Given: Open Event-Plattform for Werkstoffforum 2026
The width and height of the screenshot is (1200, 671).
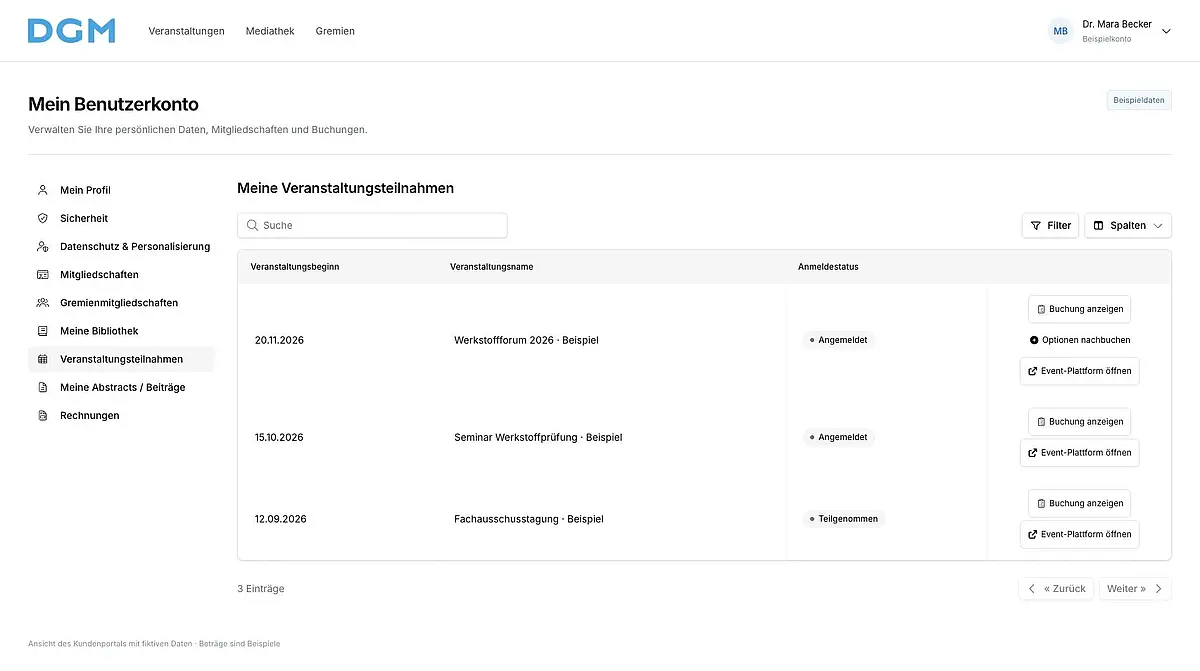Looking at the screenshot, I should (1079, 371).
